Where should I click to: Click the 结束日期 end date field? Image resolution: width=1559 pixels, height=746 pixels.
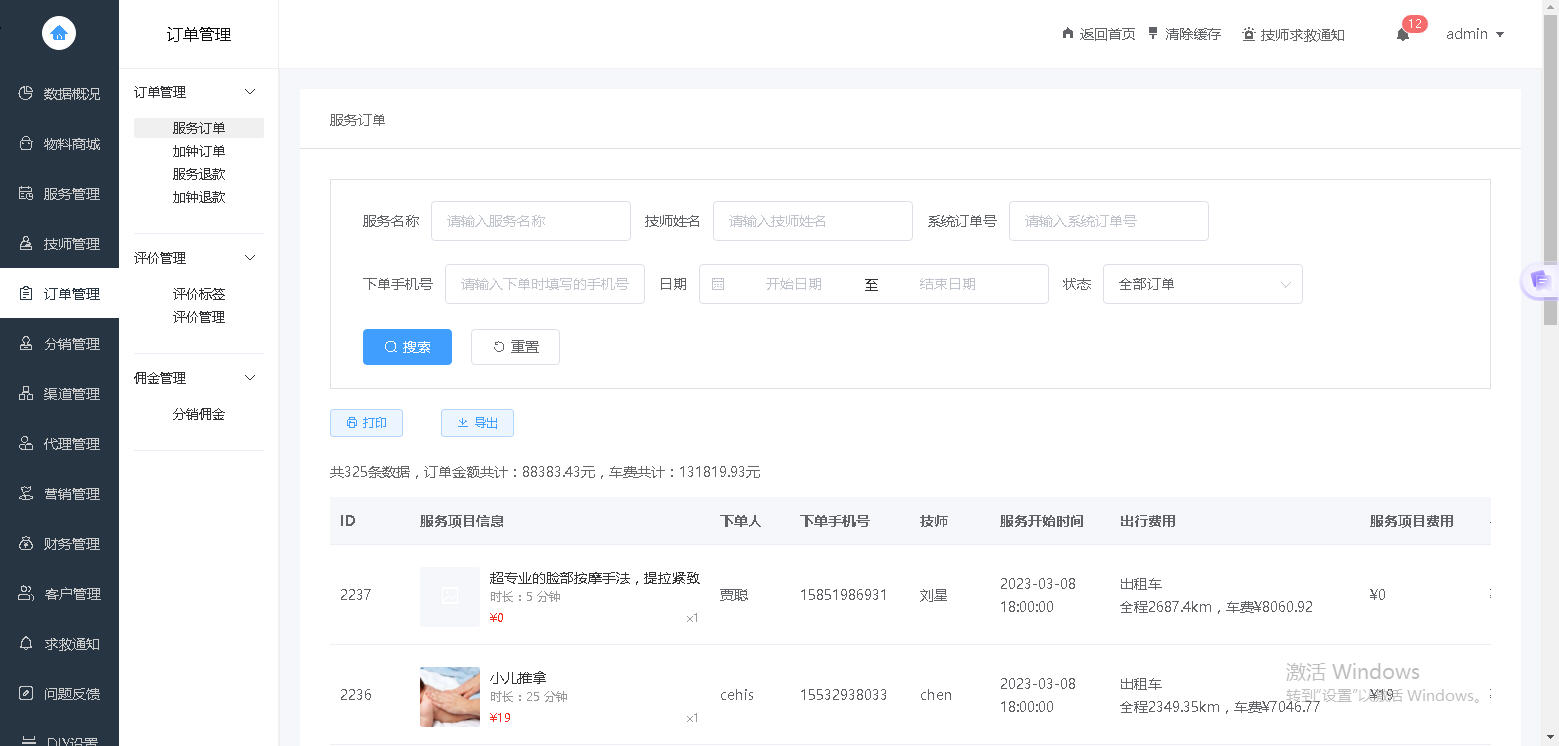tap(948, 284)
